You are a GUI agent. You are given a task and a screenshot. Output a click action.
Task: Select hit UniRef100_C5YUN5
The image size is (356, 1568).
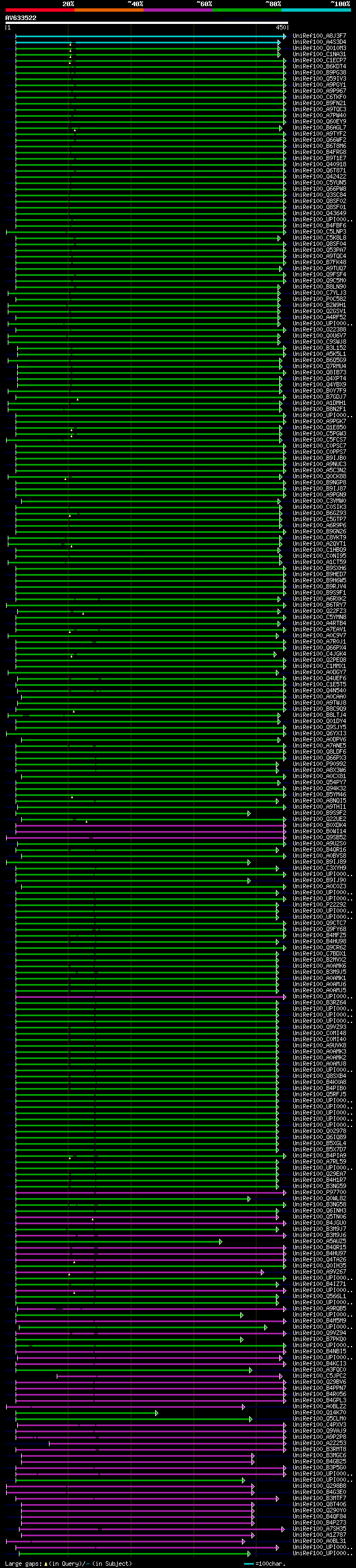coord(319,182)
